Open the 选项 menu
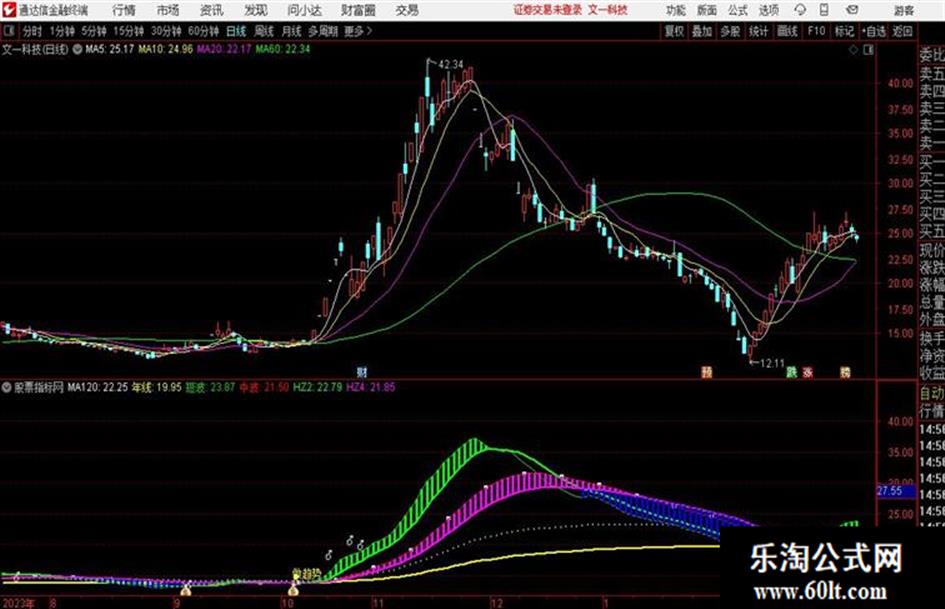945x609 pixels. tap(768, 10)
